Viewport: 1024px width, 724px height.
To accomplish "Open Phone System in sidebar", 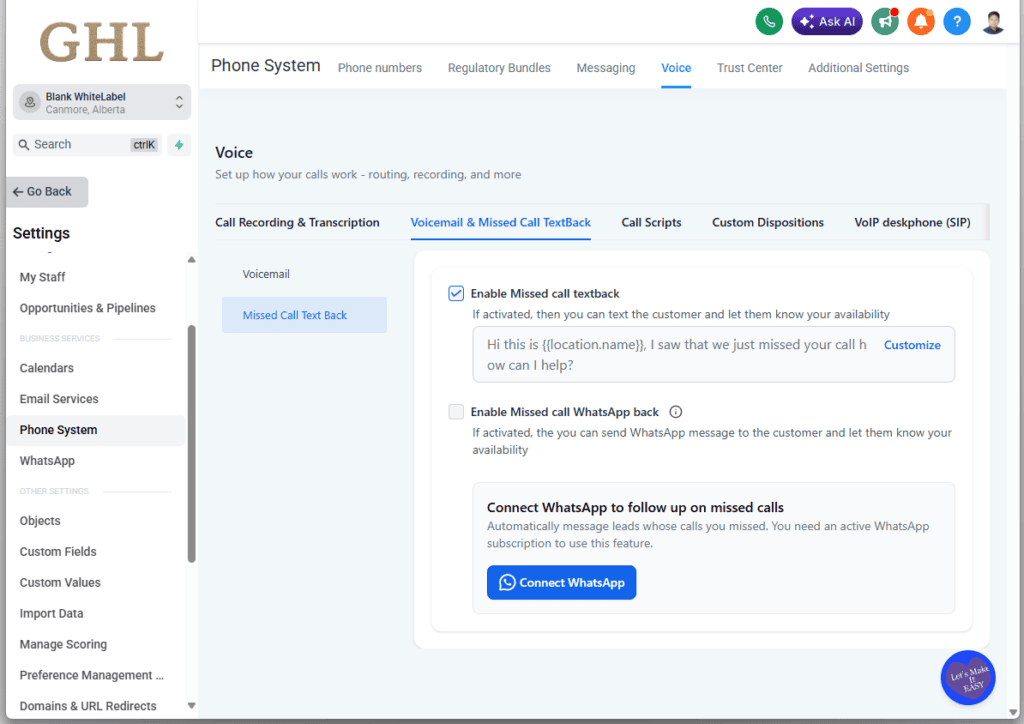I will 96,430.
